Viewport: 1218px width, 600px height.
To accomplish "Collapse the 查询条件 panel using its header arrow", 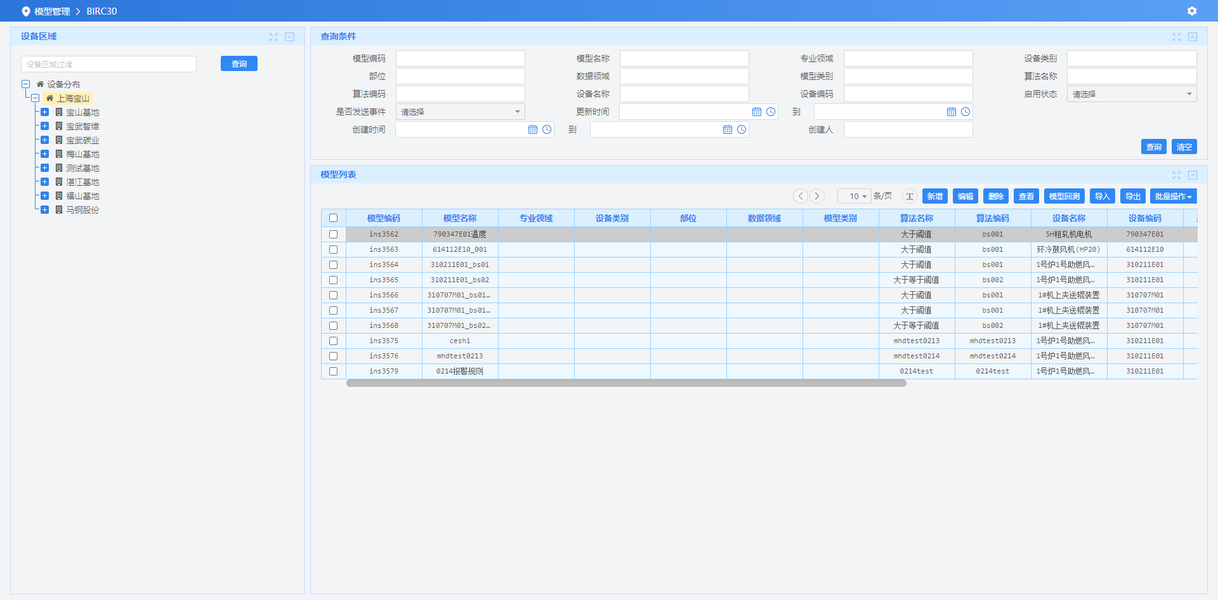I will click(1193, 37).
